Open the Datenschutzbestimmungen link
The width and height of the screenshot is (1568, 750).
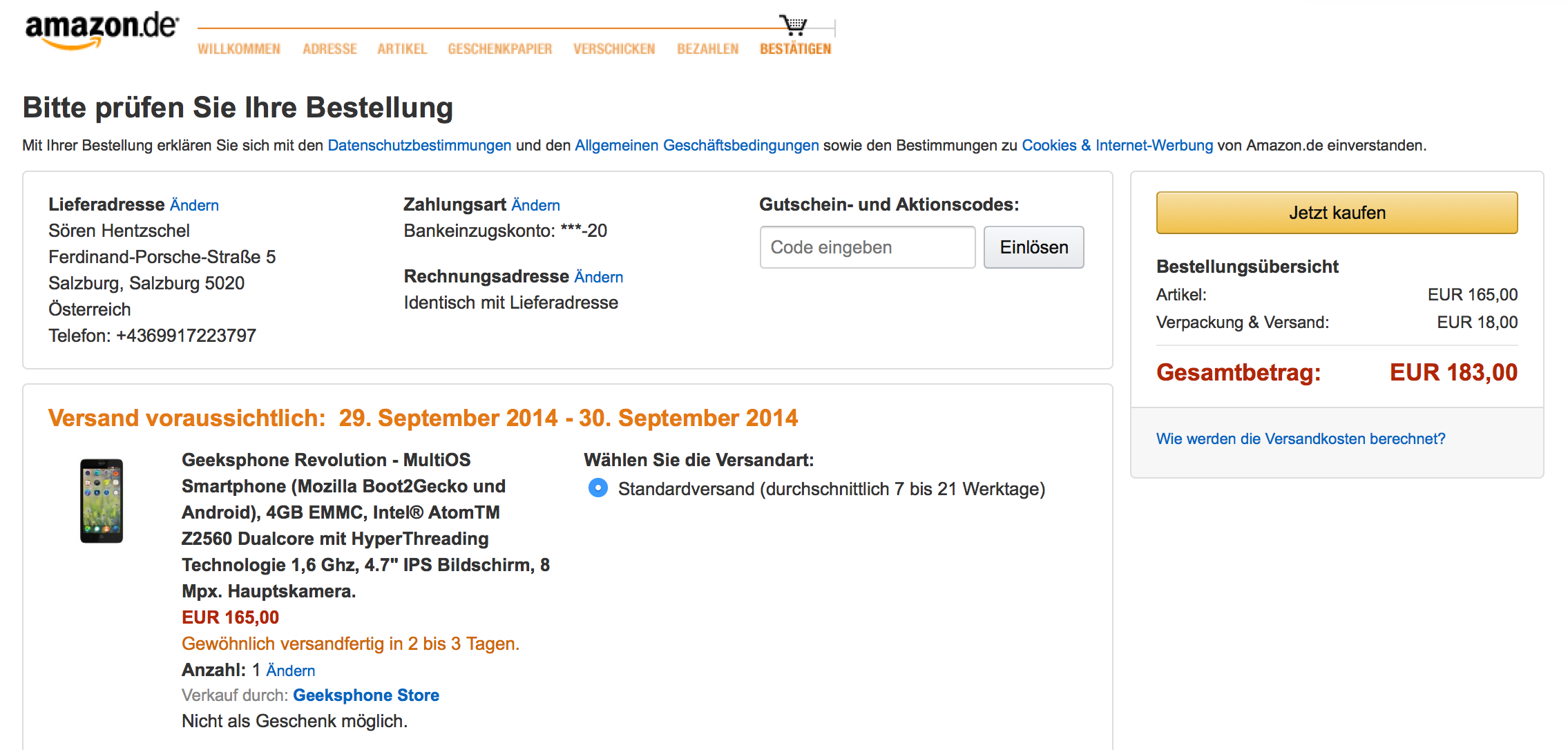coord(419,146)
